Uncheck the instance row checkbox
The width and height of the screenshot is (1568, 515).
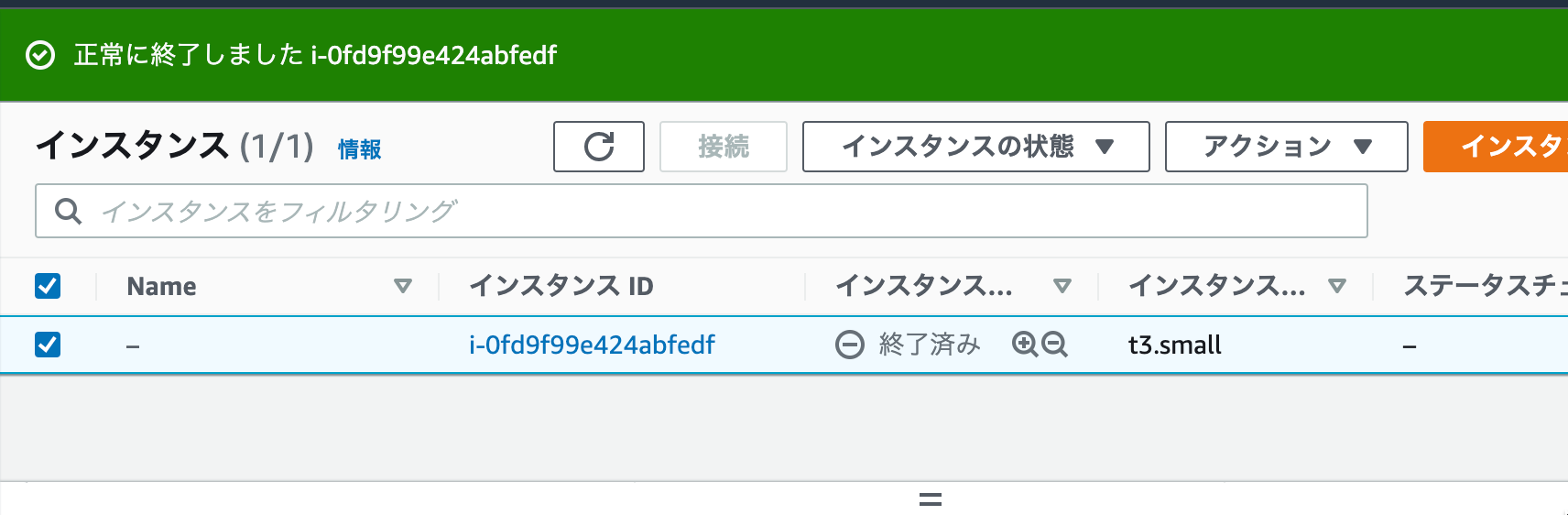pyautogui.click(x=48, y=345)
